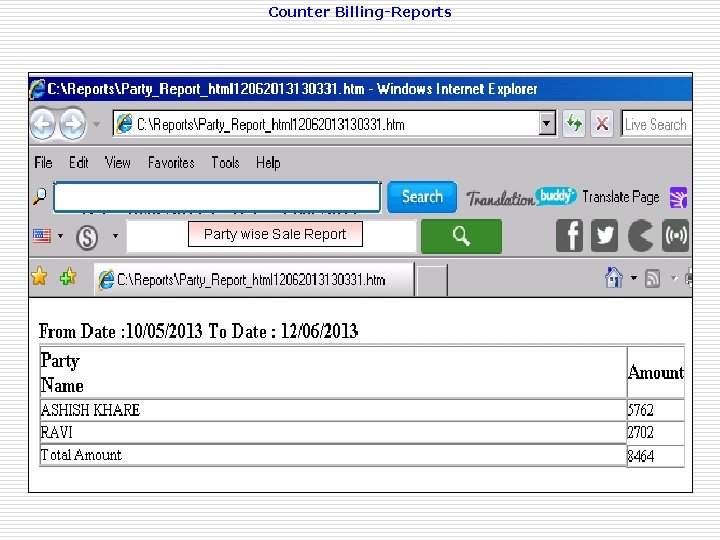Click the Party Name column header
This screenshot has width=720, height=540.
pyautogui.click(x=333, y=372)
